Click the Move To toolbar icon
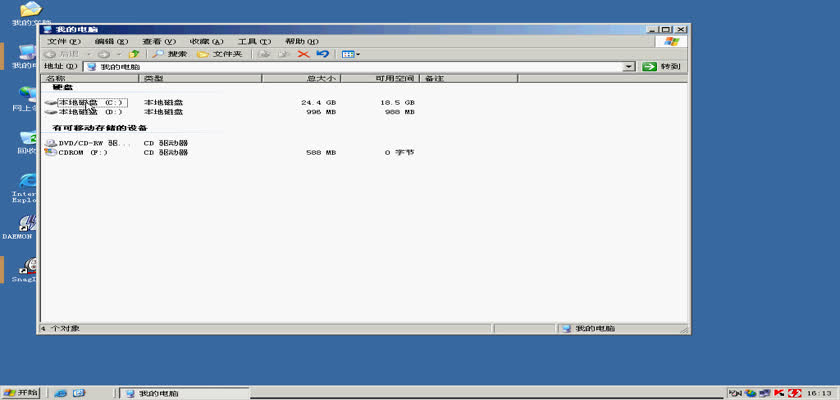The image size is (840, 400). 264,54
